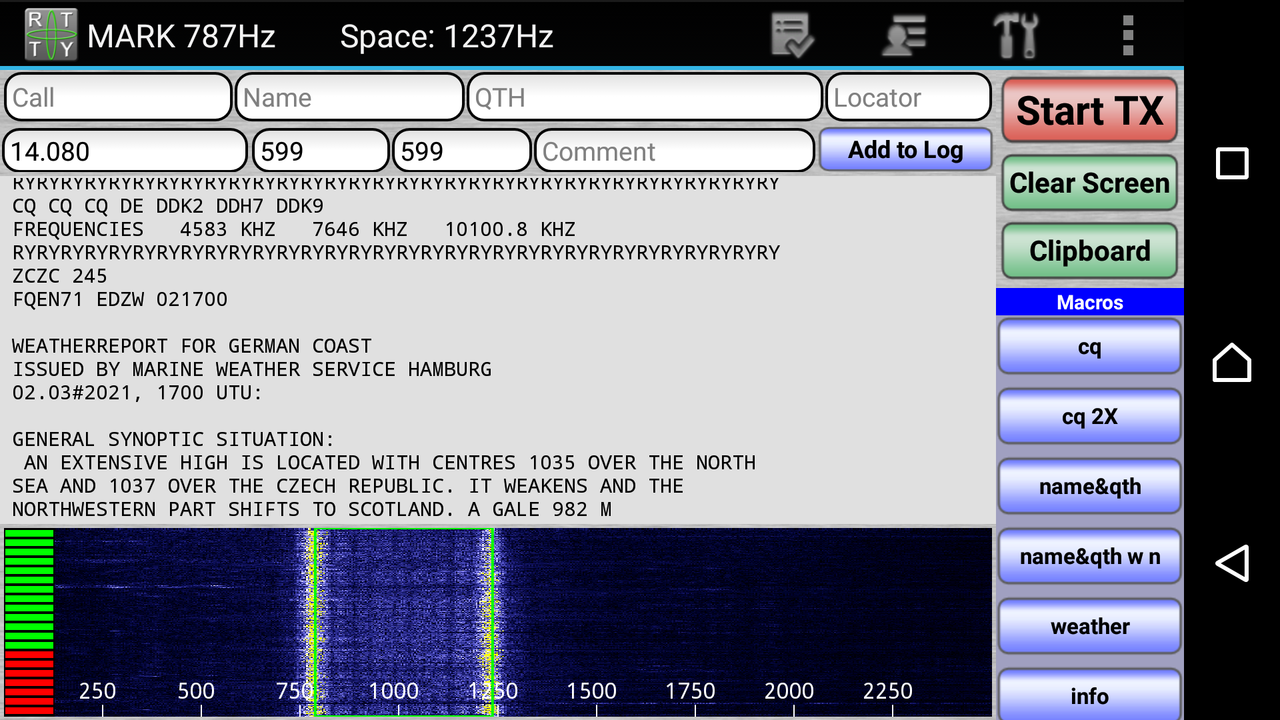Tap the Android home button
This screenshot has width=1280, height=720.
(x=1232, y=362)
